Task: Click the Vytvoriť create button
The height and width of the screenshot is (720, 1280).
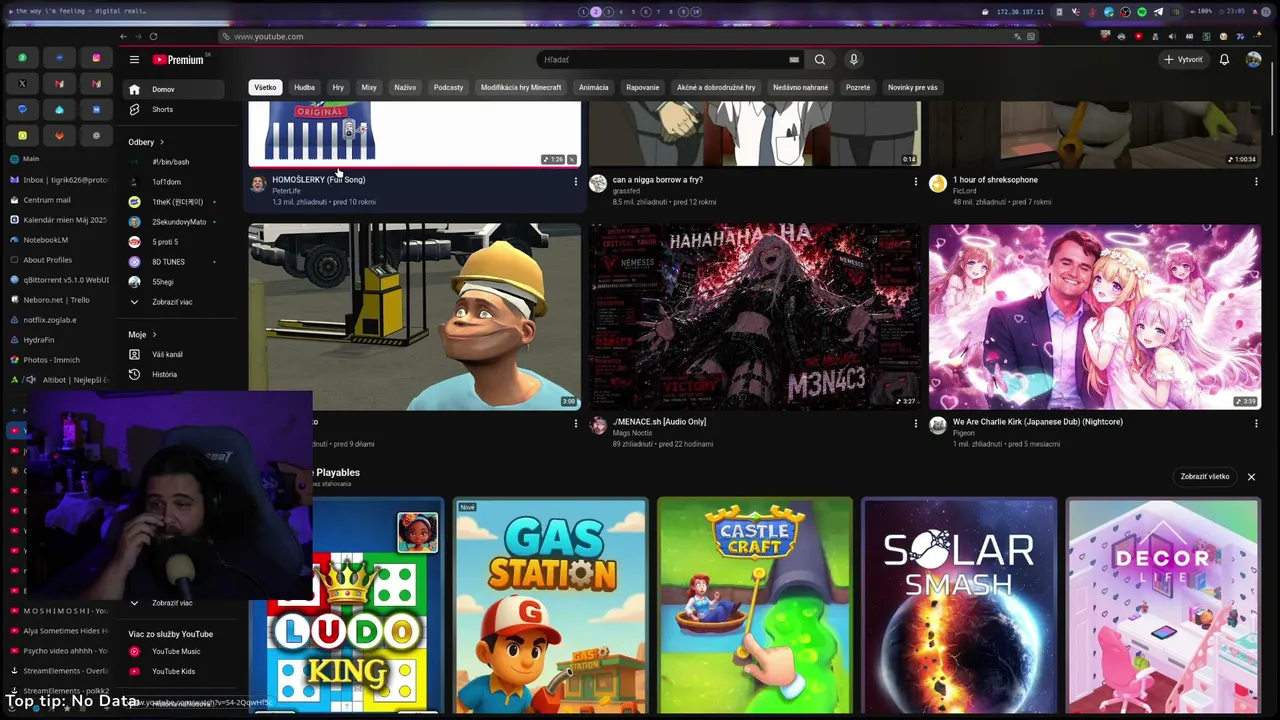Action: click(x=1183, y=60)
